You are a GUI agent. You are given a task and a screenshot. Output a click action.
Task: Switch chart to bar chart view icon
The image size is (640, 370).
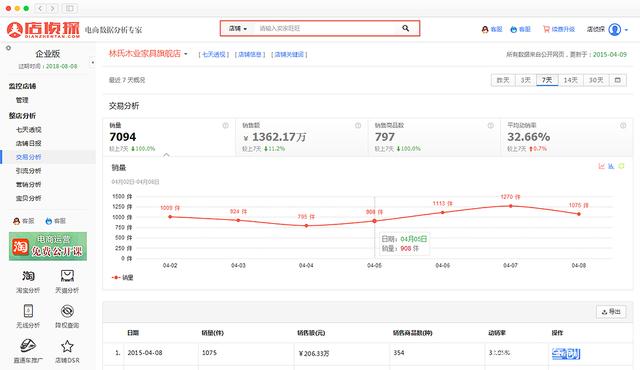pos(611,166)
